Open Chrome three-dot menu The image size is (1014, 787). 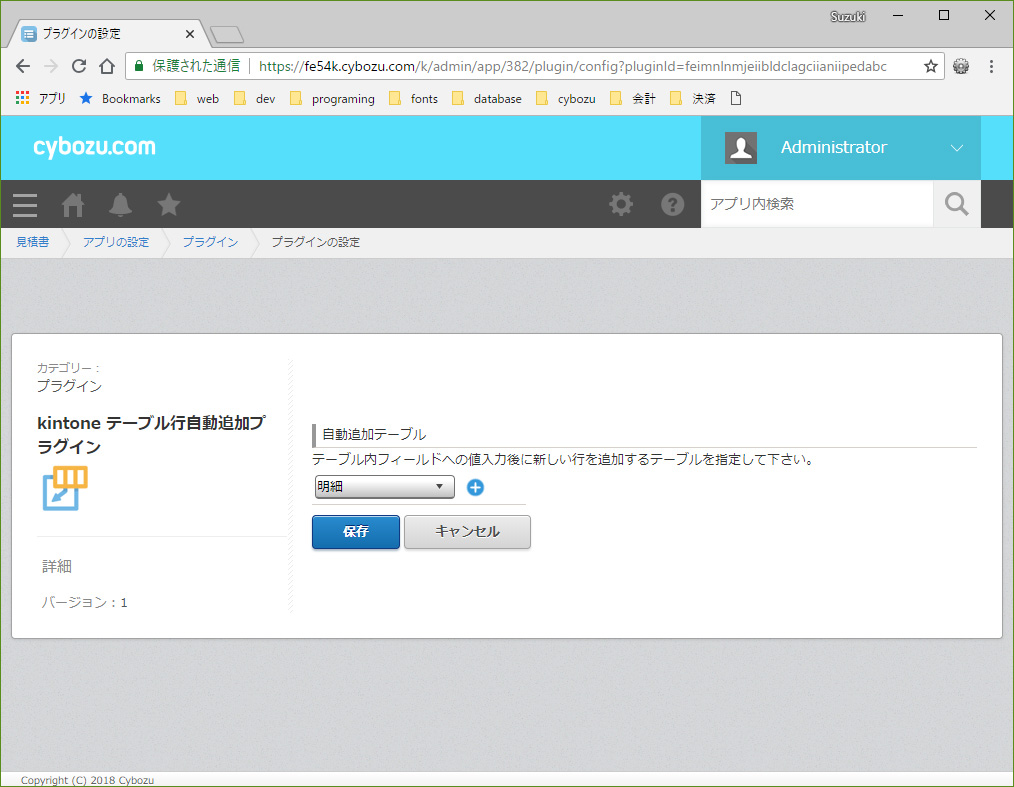tap(991, 66)
